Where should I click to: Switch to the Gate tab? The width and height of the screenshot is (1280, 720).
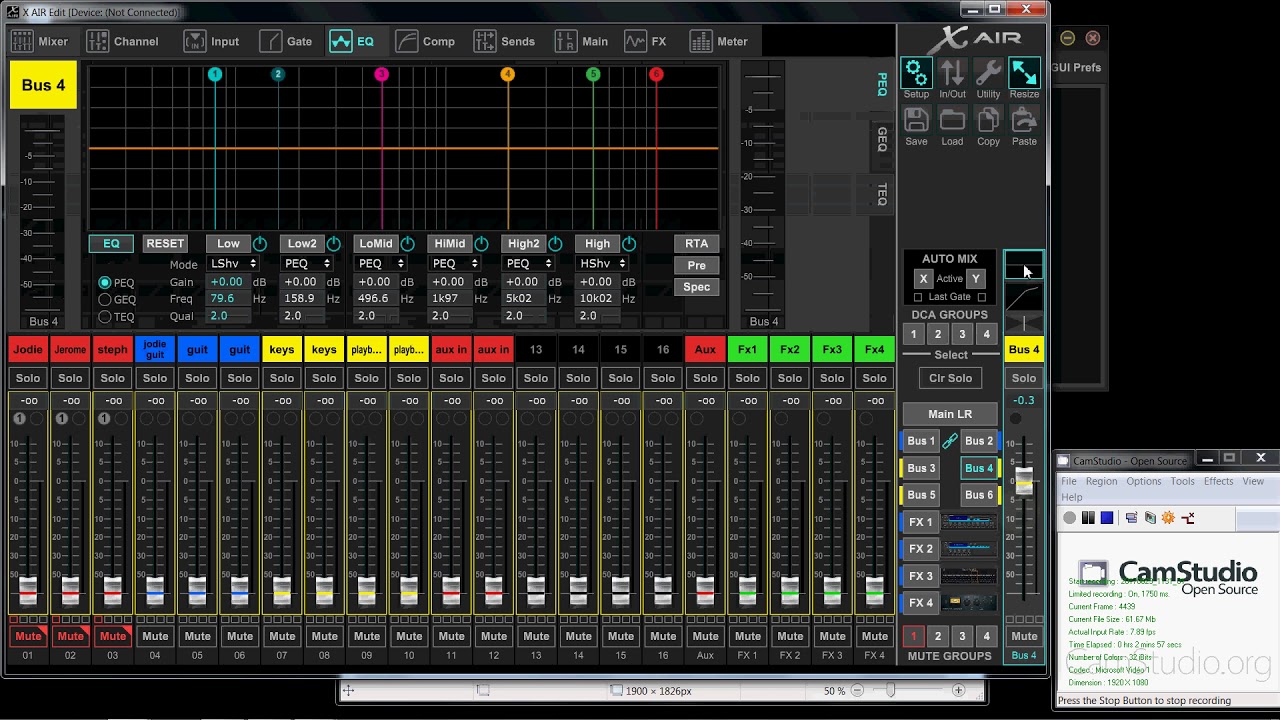(287, 42)
